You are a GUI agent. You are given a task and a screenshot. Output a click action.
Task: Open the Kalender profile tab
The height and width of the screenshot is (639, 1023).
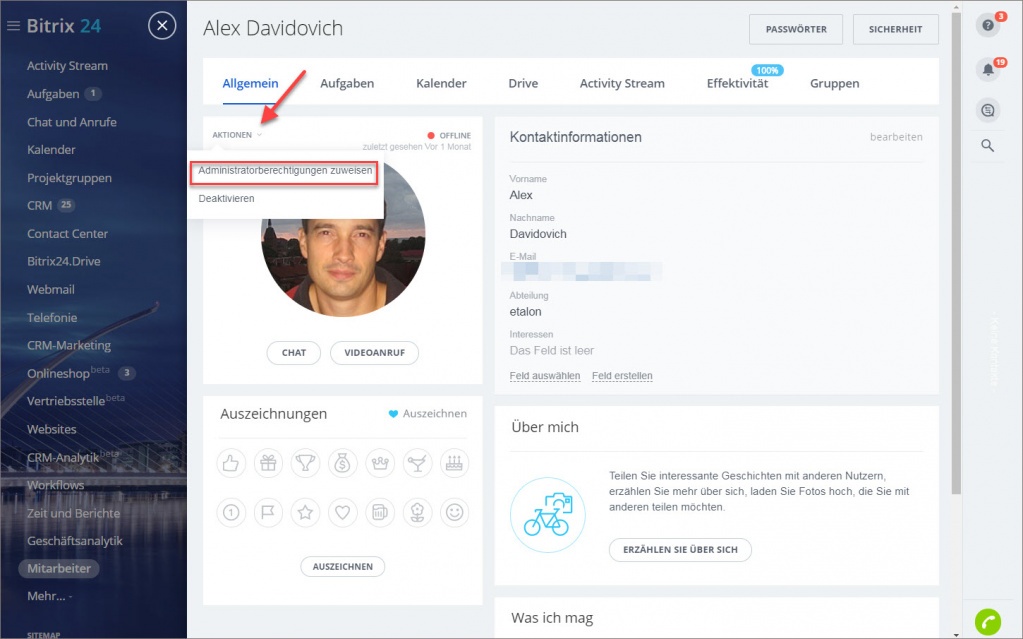pyautogui.click(x=441, y=84)
